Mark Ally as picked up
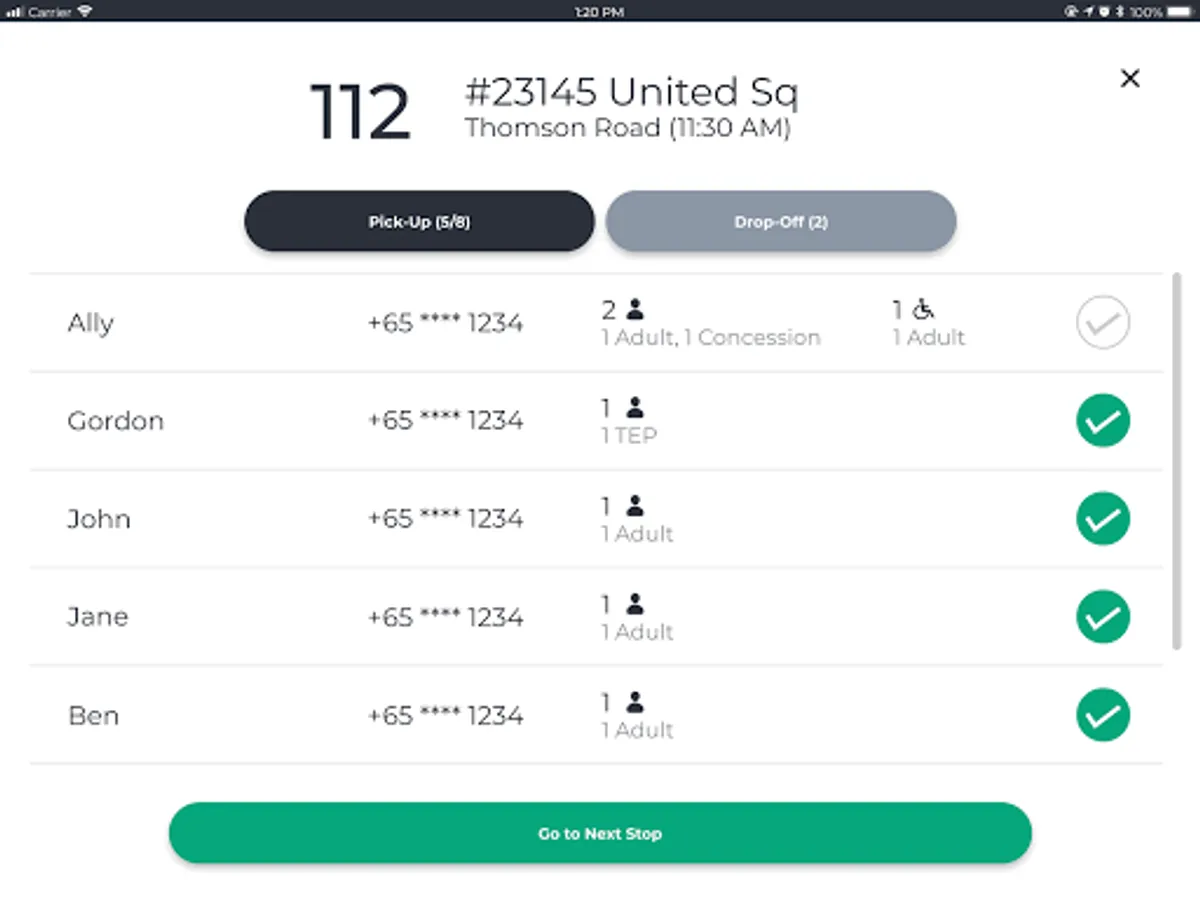1200x900 pixels. 1103,323
